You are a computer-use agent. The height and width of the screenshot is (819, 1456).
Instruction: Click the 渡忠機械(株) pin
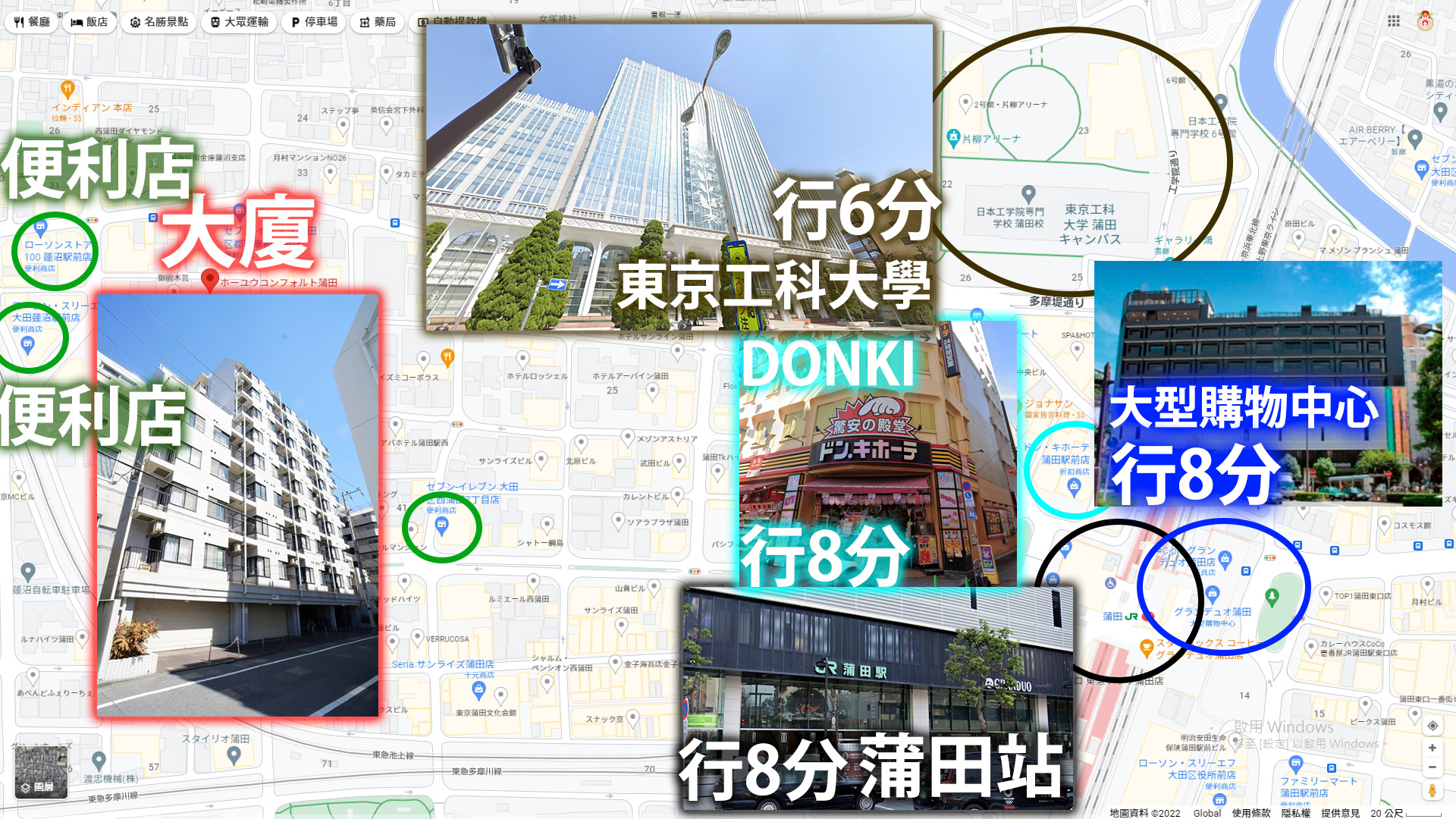tap(99, 760)
